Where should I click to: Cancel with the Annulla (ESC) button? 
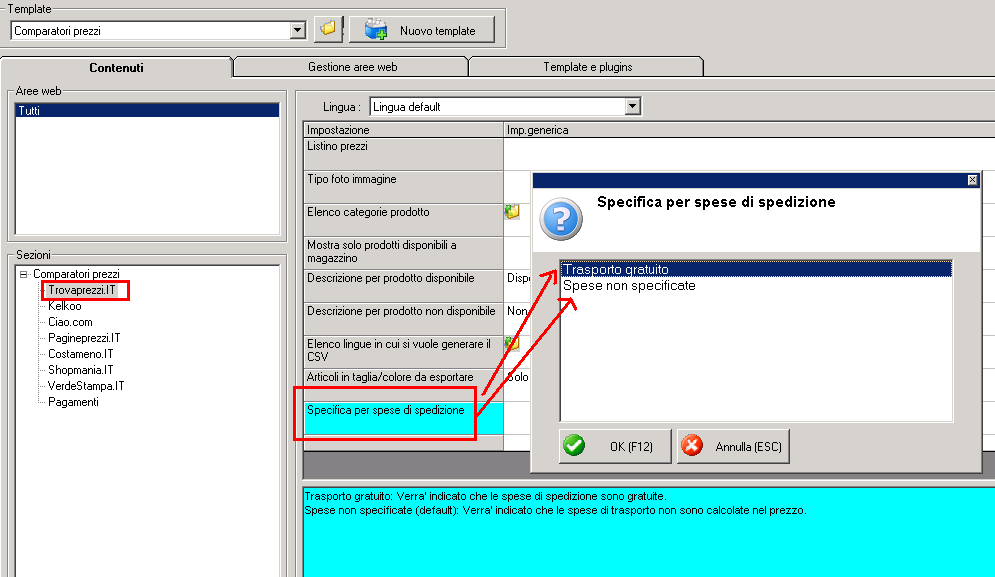coord(733,446)
